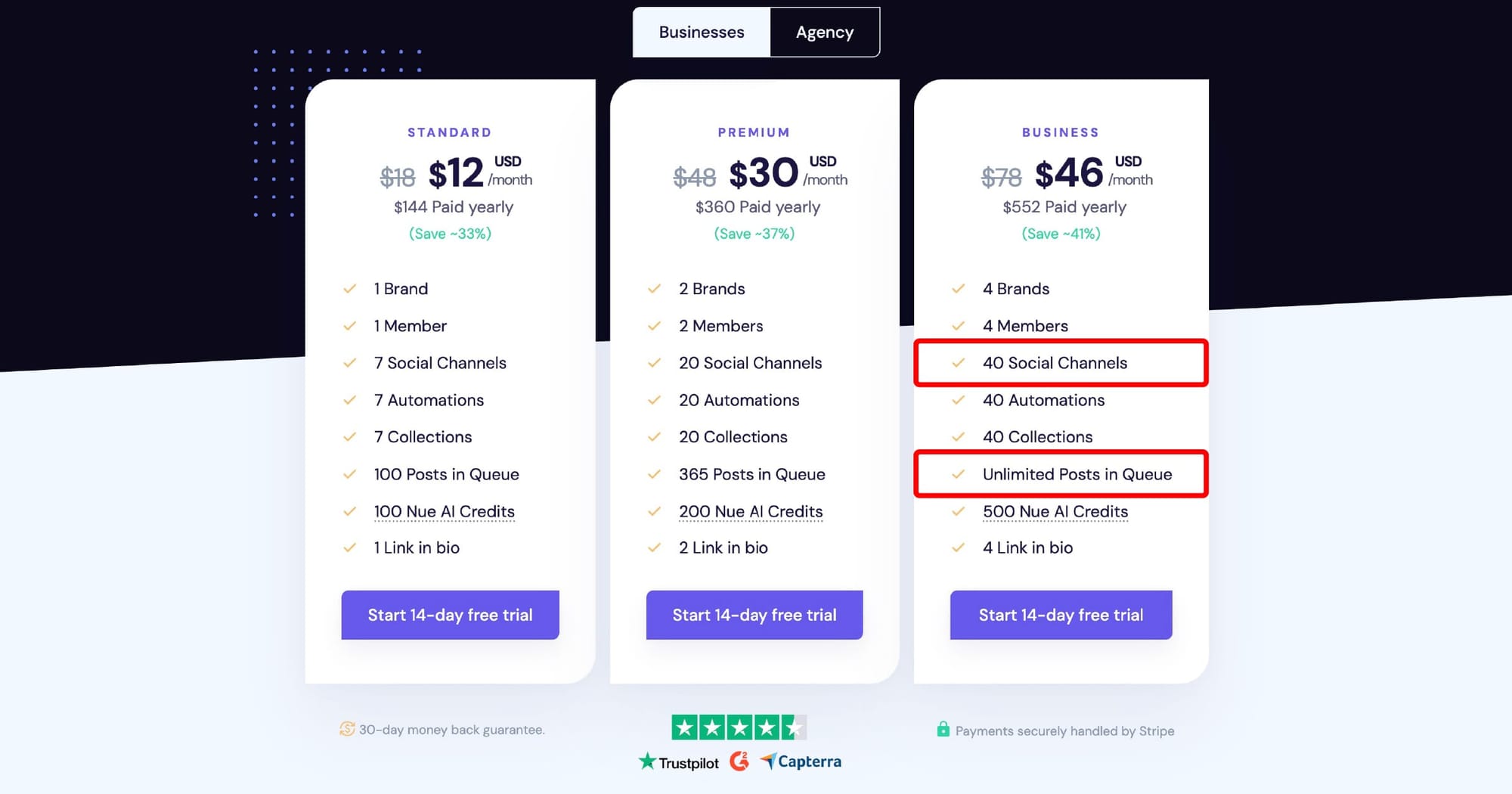Click the 200 Nue AI Credits link
Viewport: 1512px width, 794px height.
750,512
